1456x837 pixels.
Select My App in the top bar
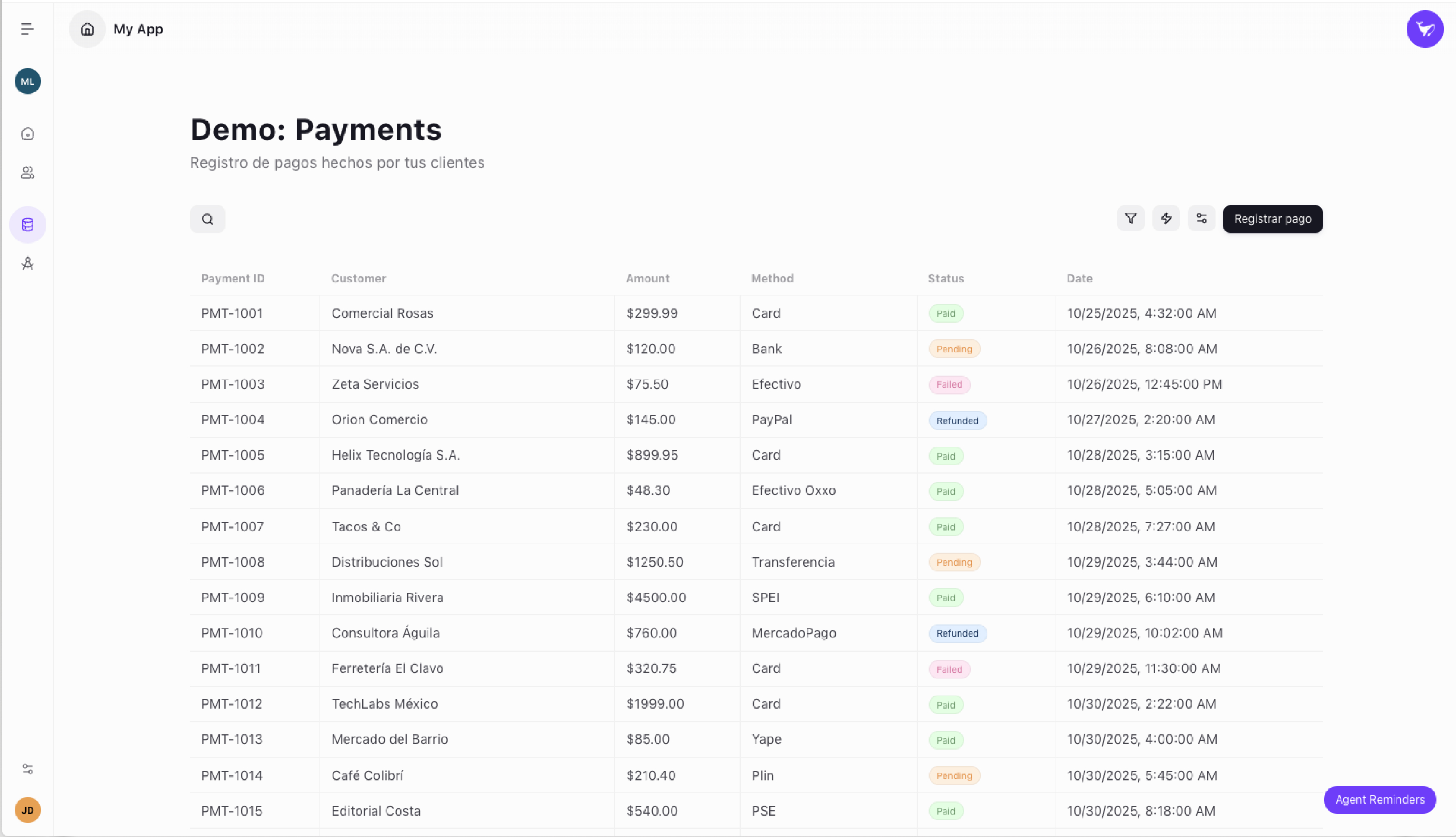pos(138,29)
